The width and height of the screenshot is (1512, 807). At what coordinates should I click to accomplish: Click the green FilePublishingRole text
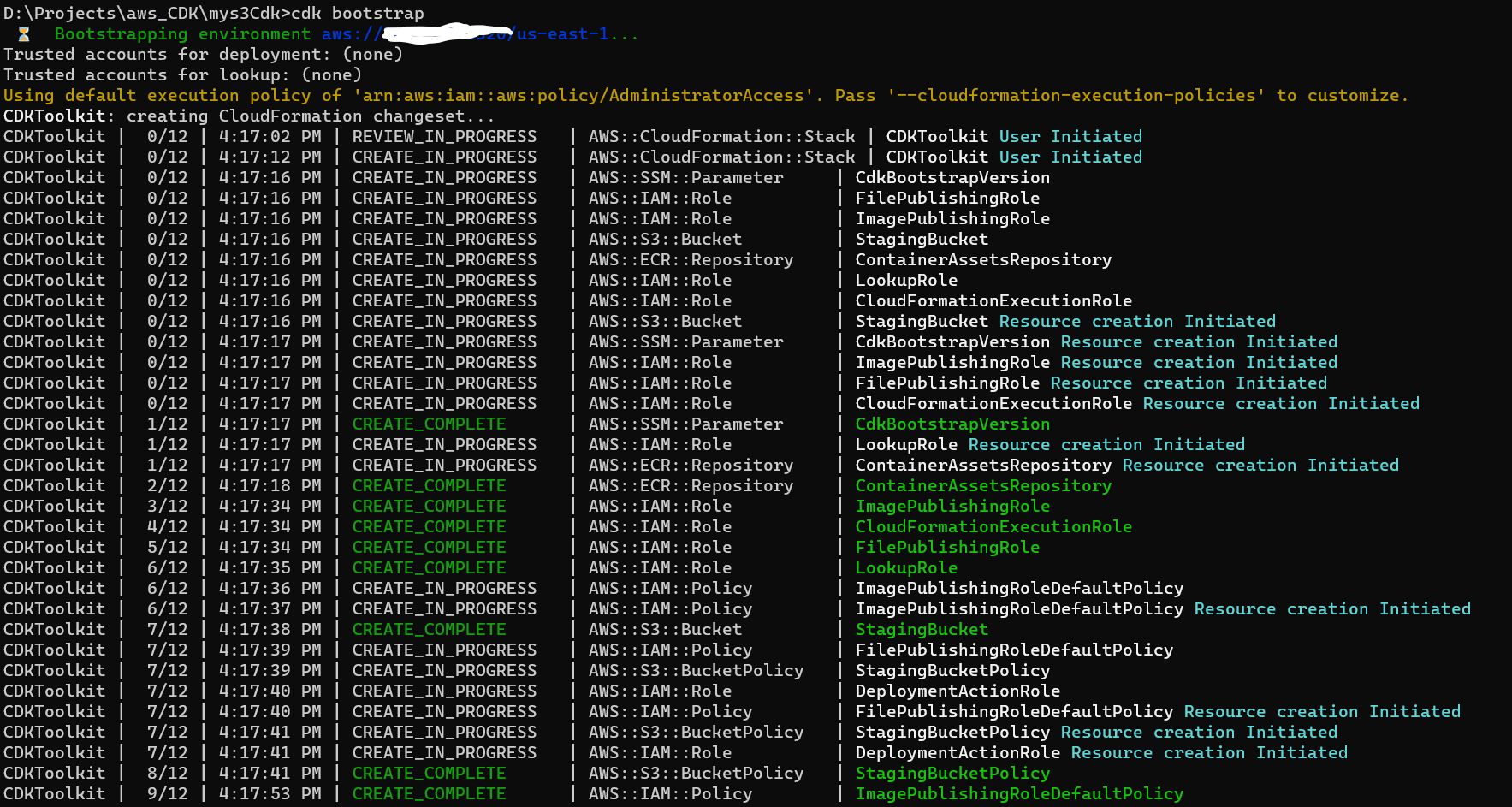pos(947,548)
